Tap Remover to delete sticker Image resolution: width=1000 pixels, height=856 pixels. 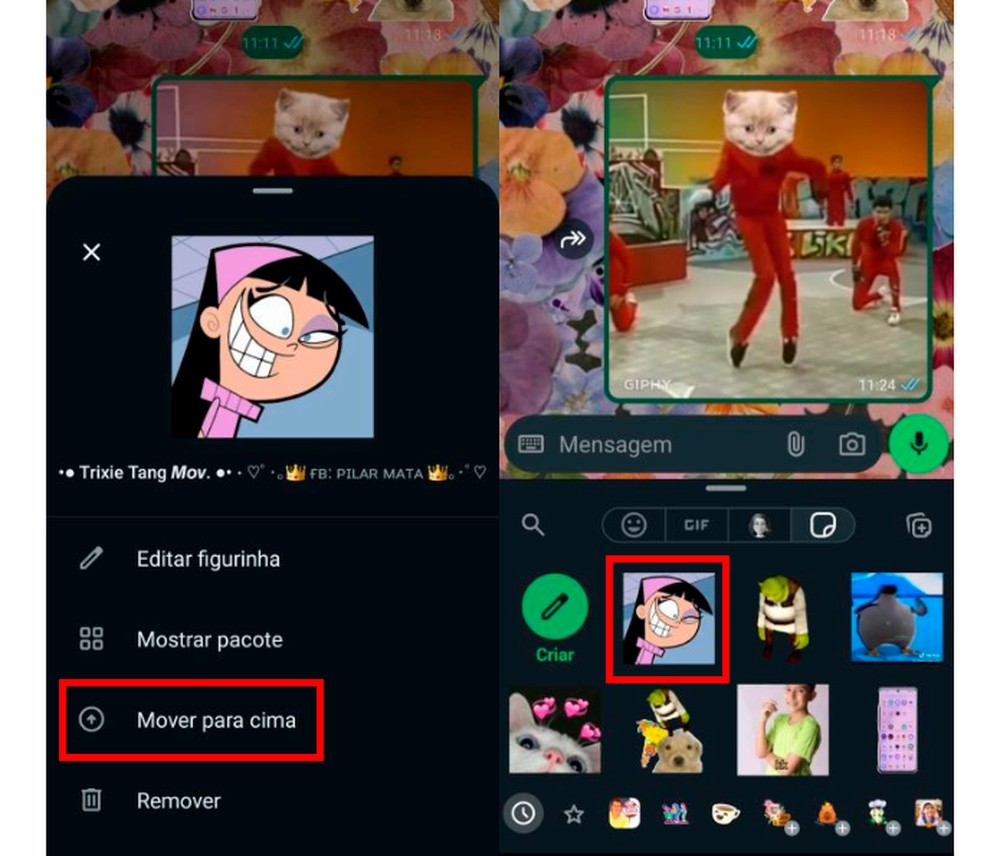click(x=179, y=801)
